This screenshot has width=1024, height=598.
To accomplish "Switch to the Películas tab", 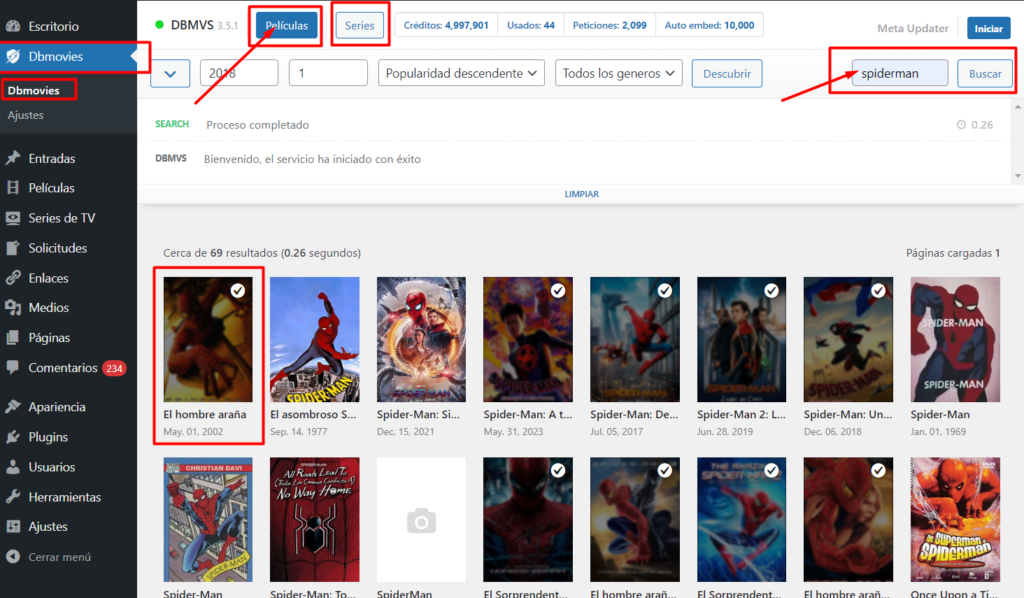I will pyautogui.click(x=287, y=25).
